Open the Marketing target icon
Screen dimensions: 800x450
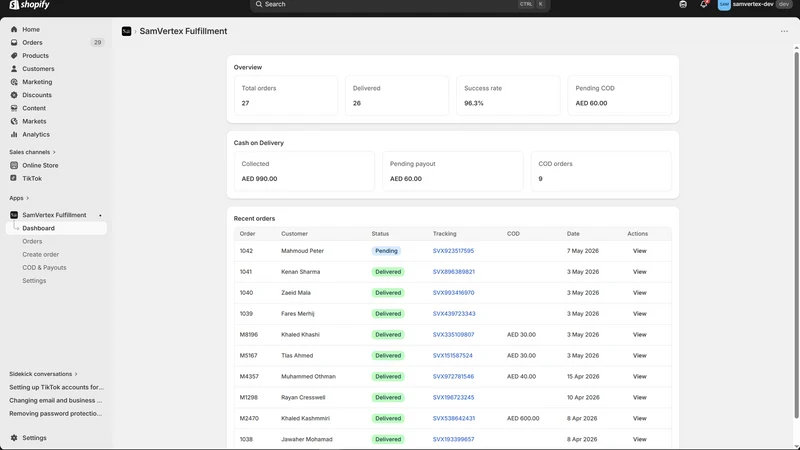point(14,82)
